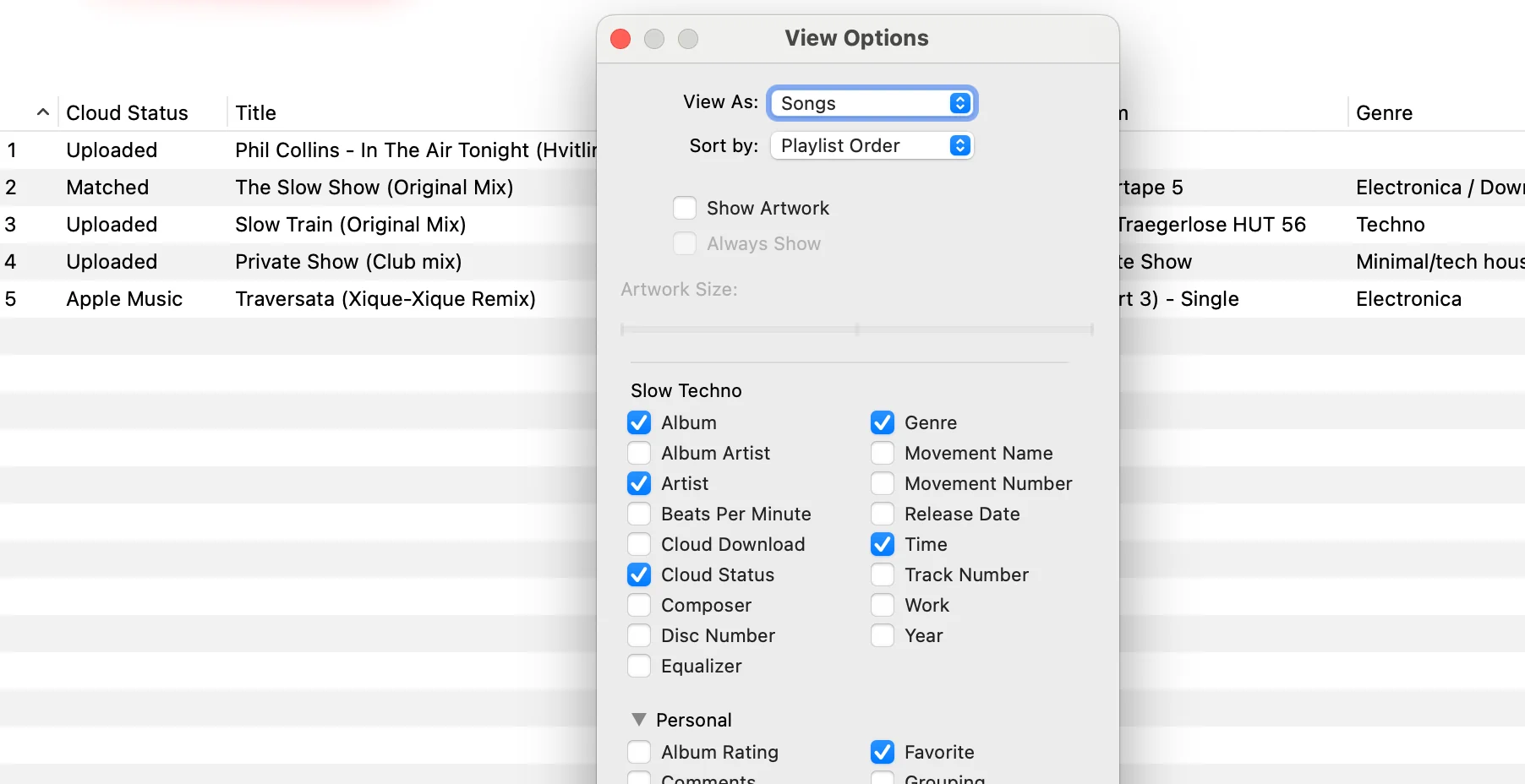This screenshot has width=1525, height=784.
Task: Click the sort direction arrow in header
Action: [42, 112]
